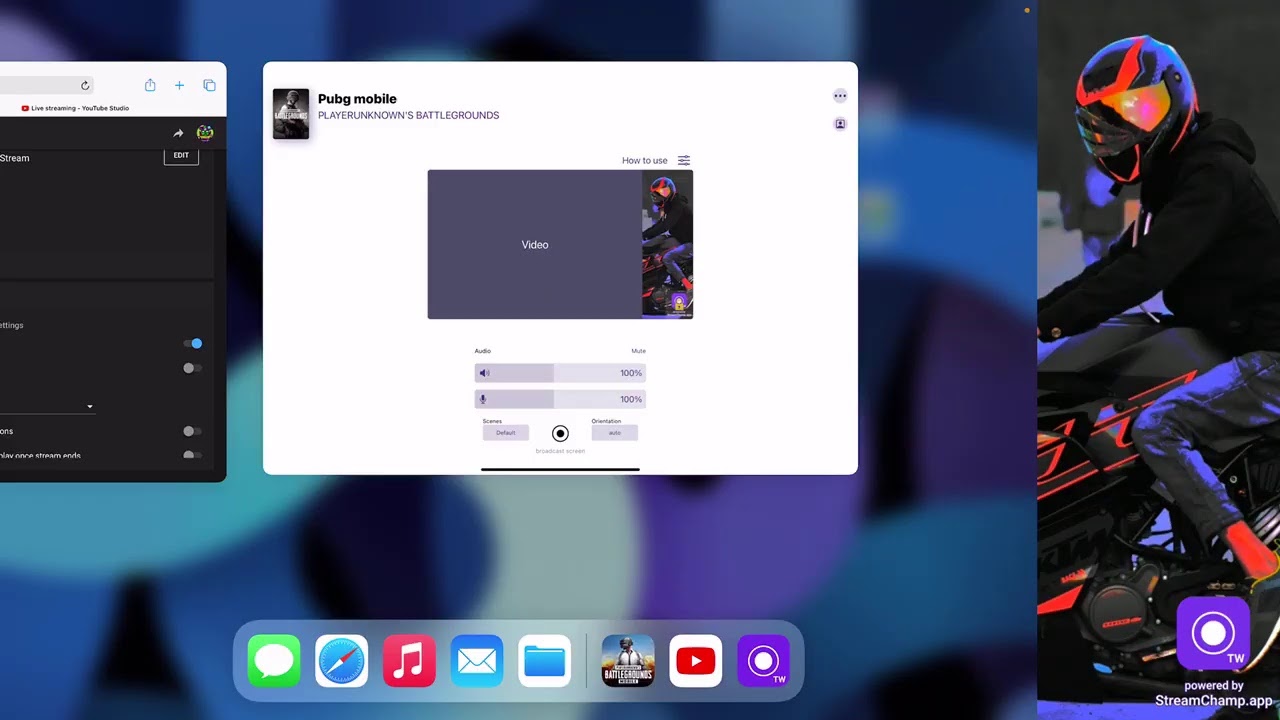Launch Safari from the dock
This screenshot has height=720, width=1280.
(x=342, y=661)
